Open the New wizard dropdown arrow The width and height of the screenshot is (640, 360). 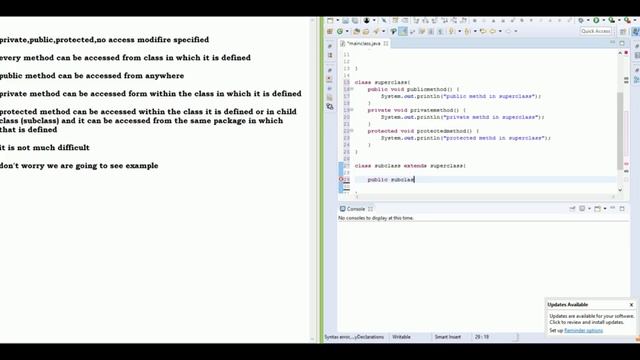pos(338,20)
